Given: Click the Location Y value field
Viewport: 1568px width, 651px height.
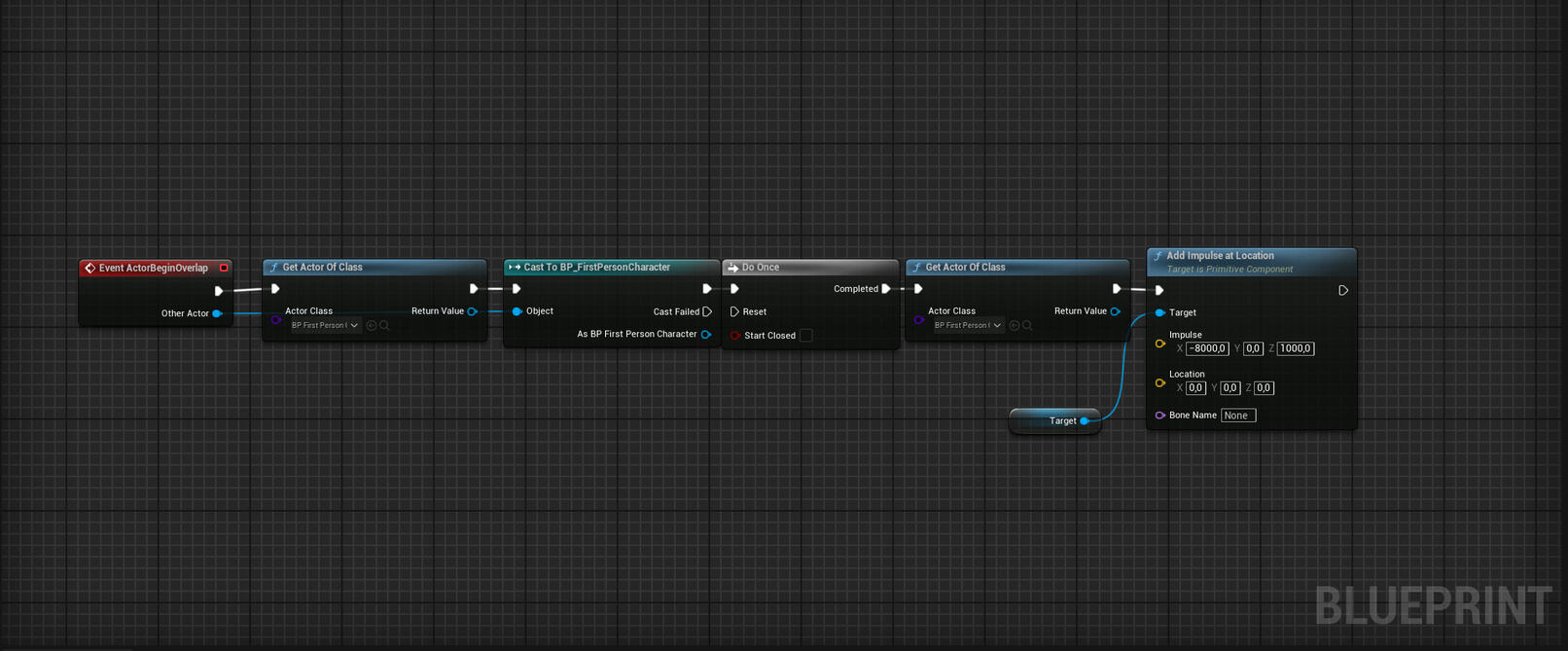Looking at the screenshot, I should (1230, 388).
